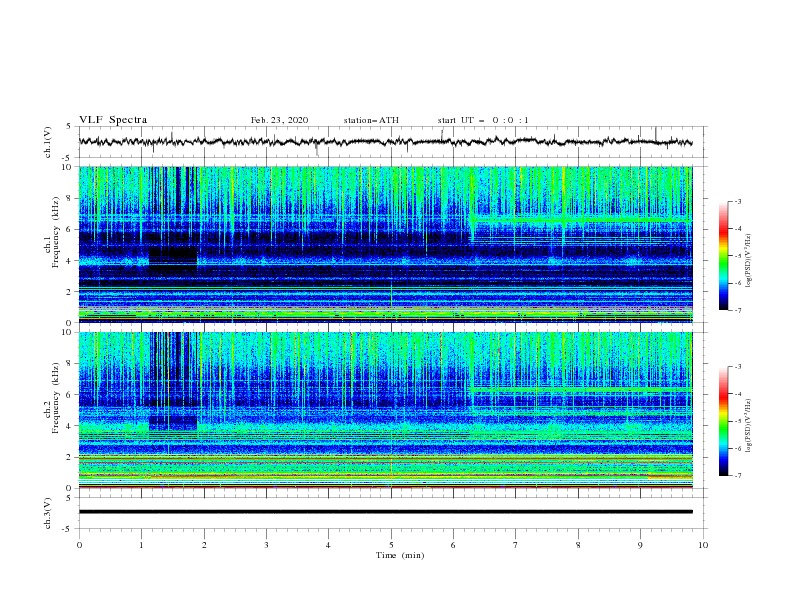Image resolution: width=792 pixels, height=612 pixels.
Task: Click the date 'Feb. 23, 2020'
Action: [x=279, y=120]
